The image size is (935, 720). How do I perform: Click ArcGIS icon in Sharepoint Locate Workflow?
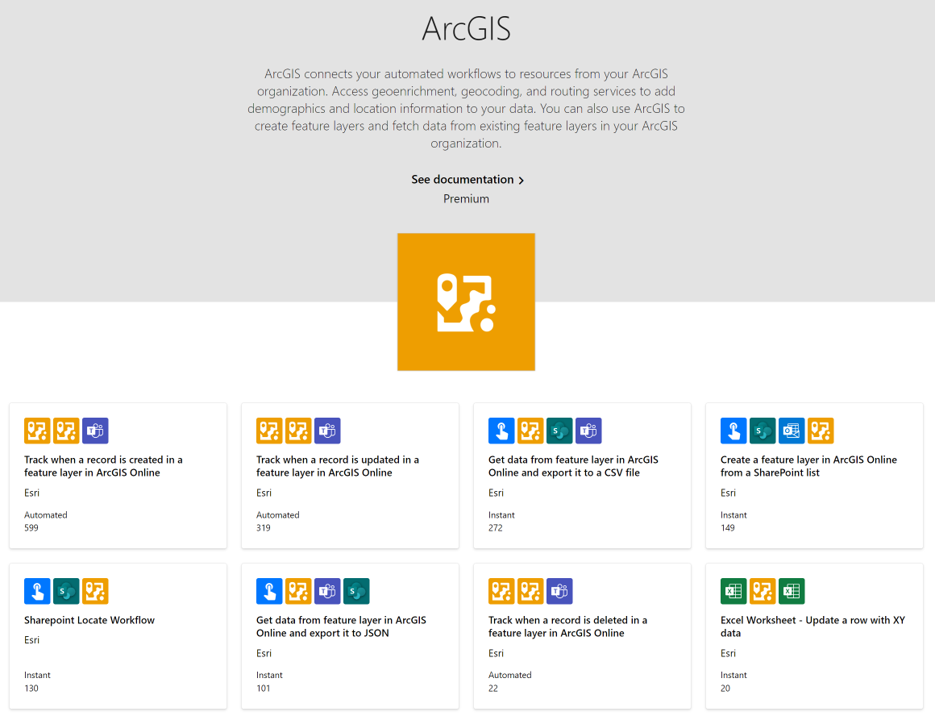click(x=95, y=591)
